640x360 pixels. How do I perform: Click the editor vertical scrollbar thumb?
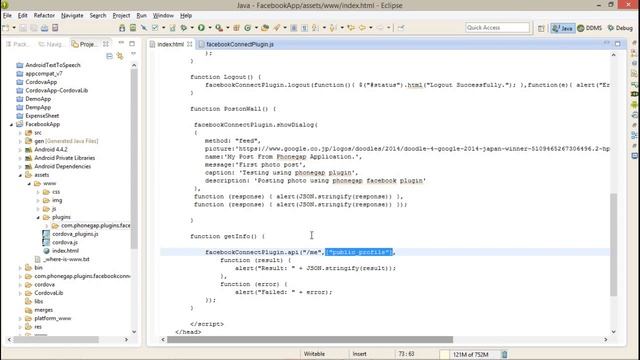[x=613, y=244]
